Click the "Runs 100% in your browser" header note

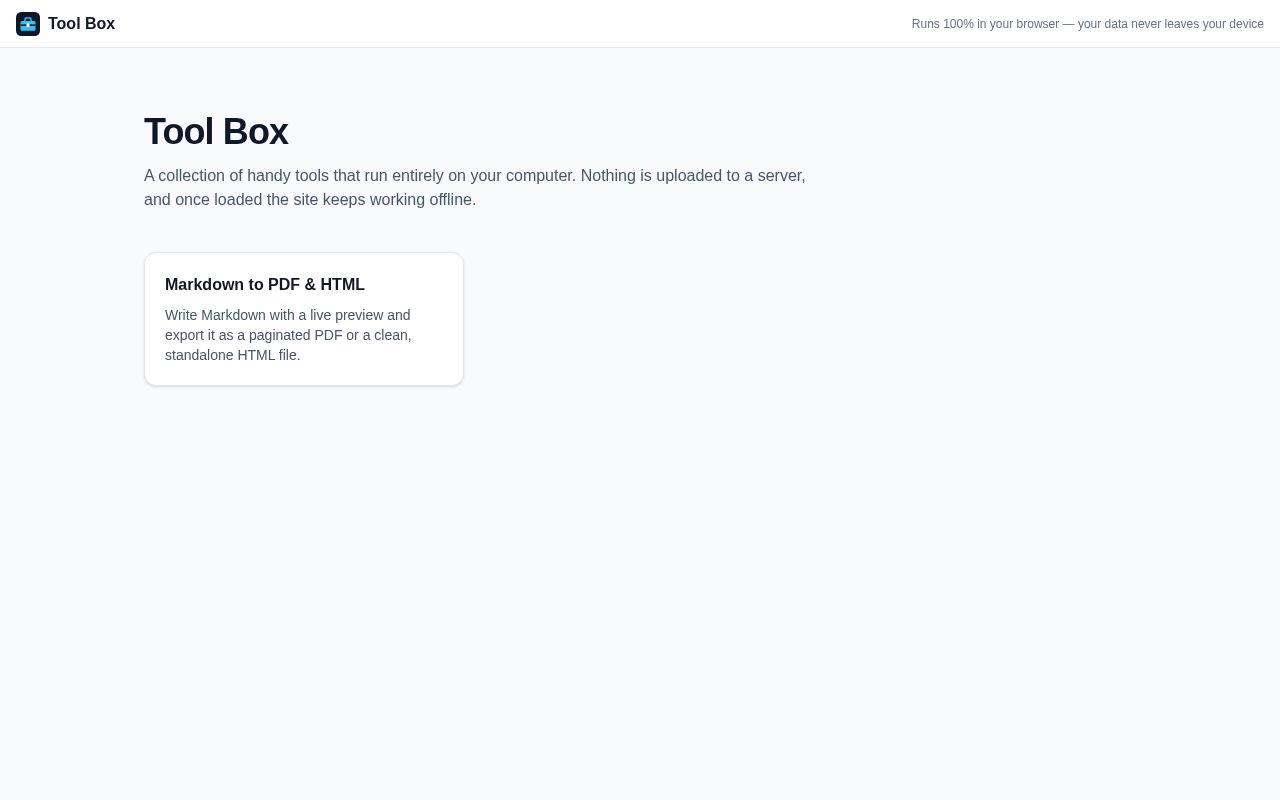click(1087, 24)
